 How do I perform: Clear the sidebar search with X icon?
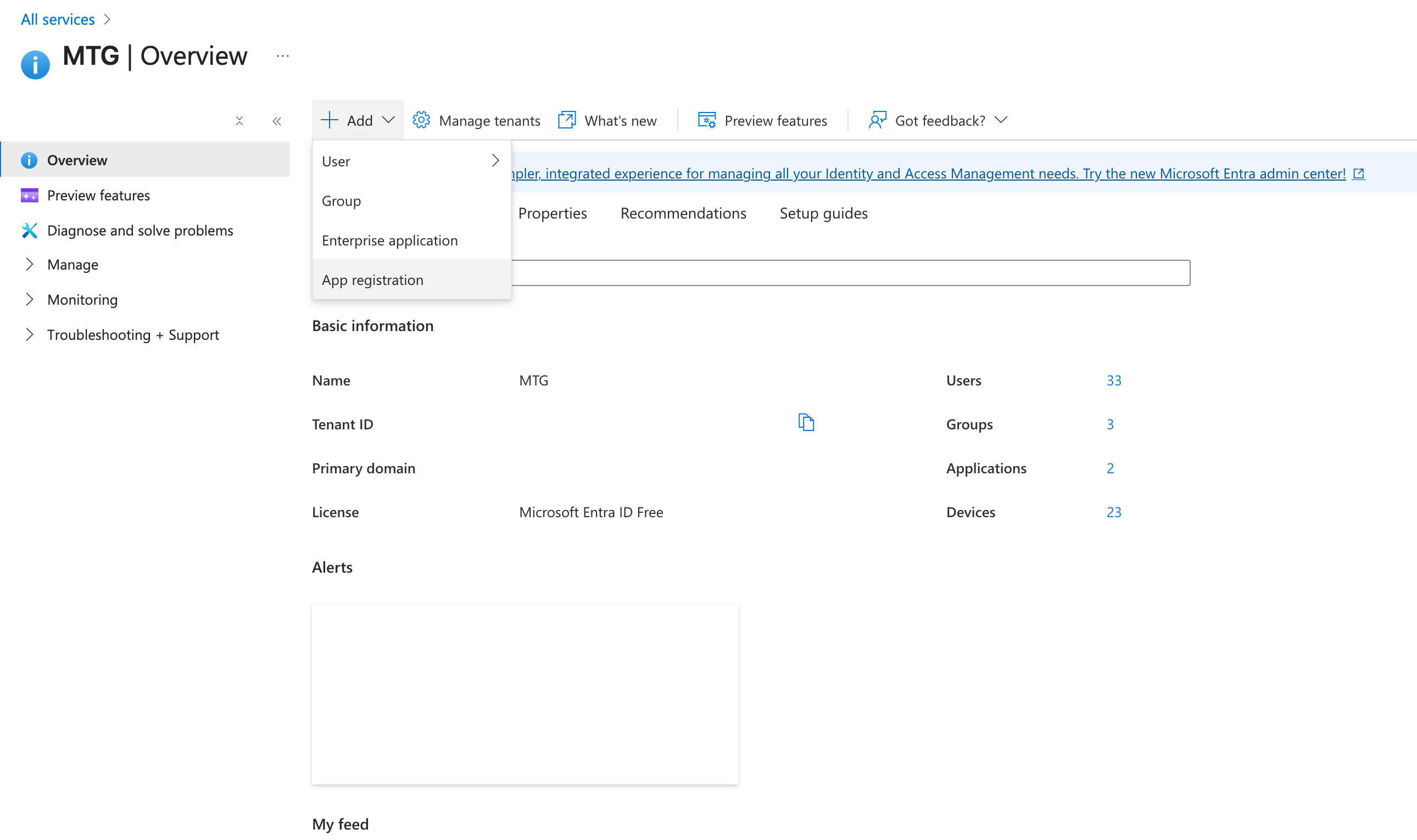click(x=239, y=121)
